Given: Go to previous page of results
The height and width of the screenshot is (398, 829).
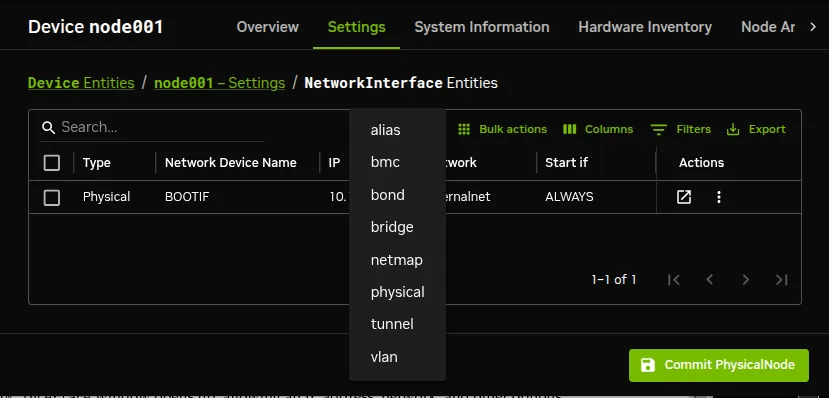Looking at the screenshot, I should 710,280.
